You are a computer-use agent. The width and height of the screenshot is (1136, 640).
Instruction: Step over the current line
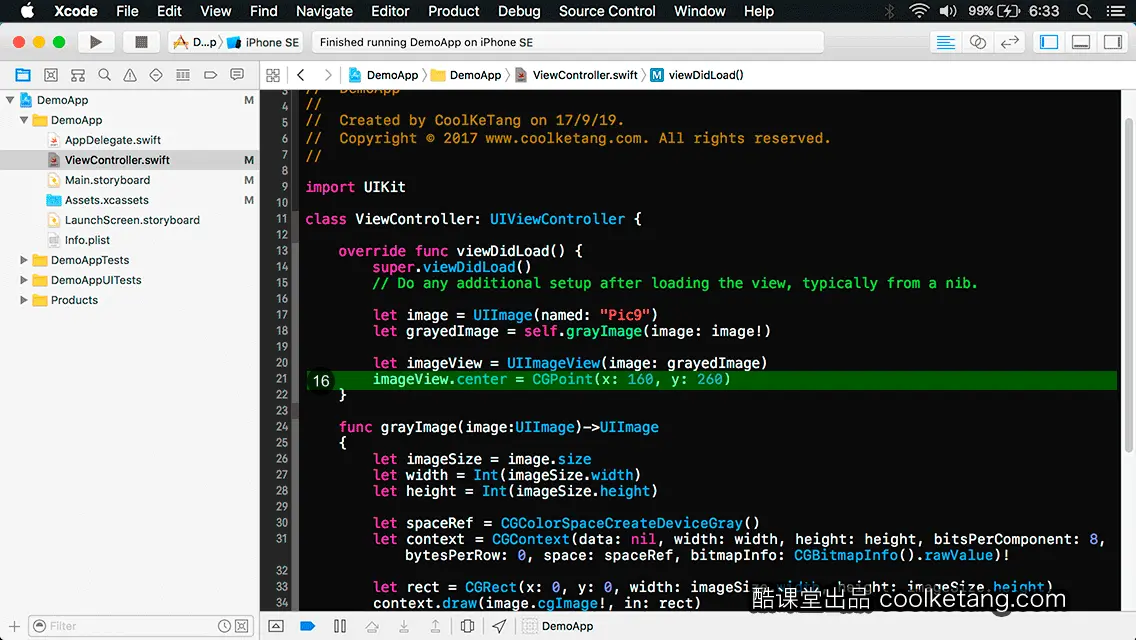372,626
